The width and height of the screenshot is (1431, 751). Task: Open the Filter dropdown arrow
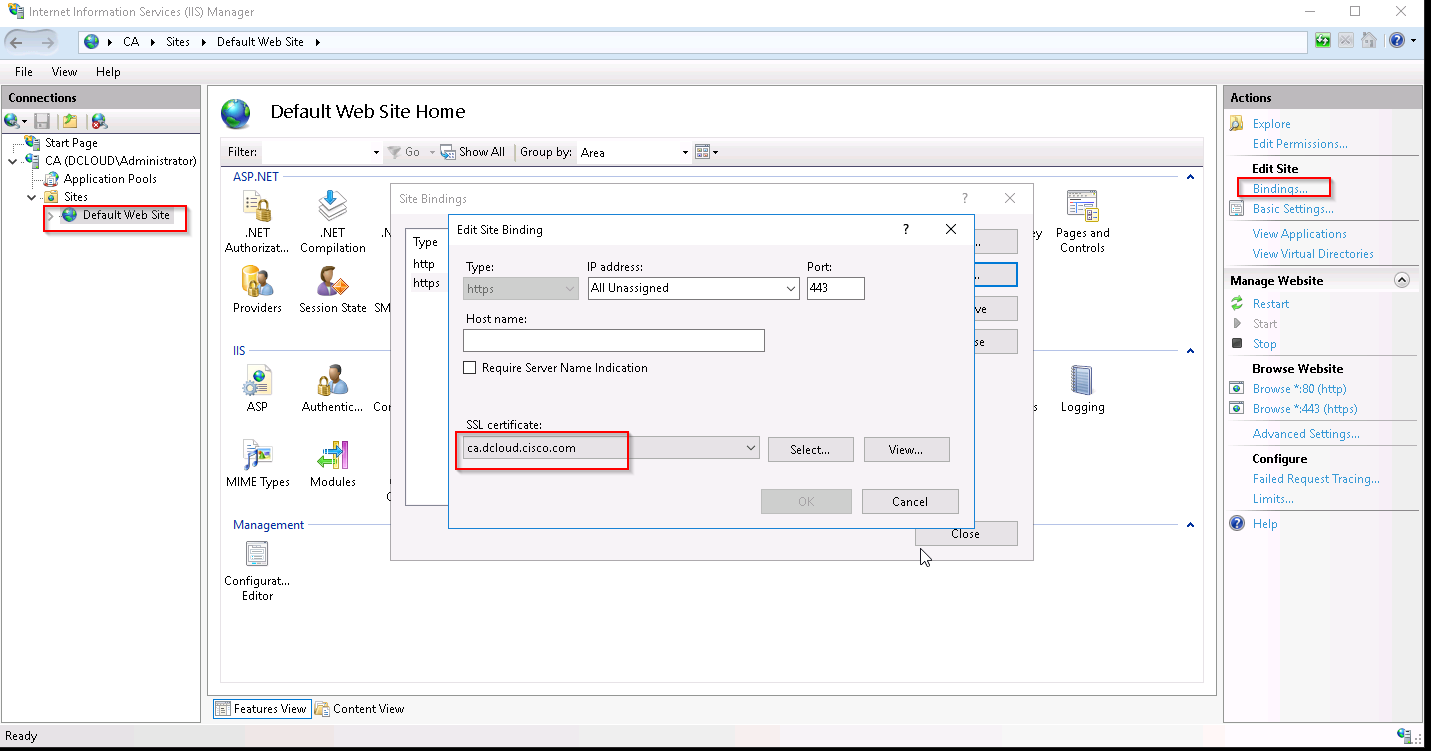(376, 153)
